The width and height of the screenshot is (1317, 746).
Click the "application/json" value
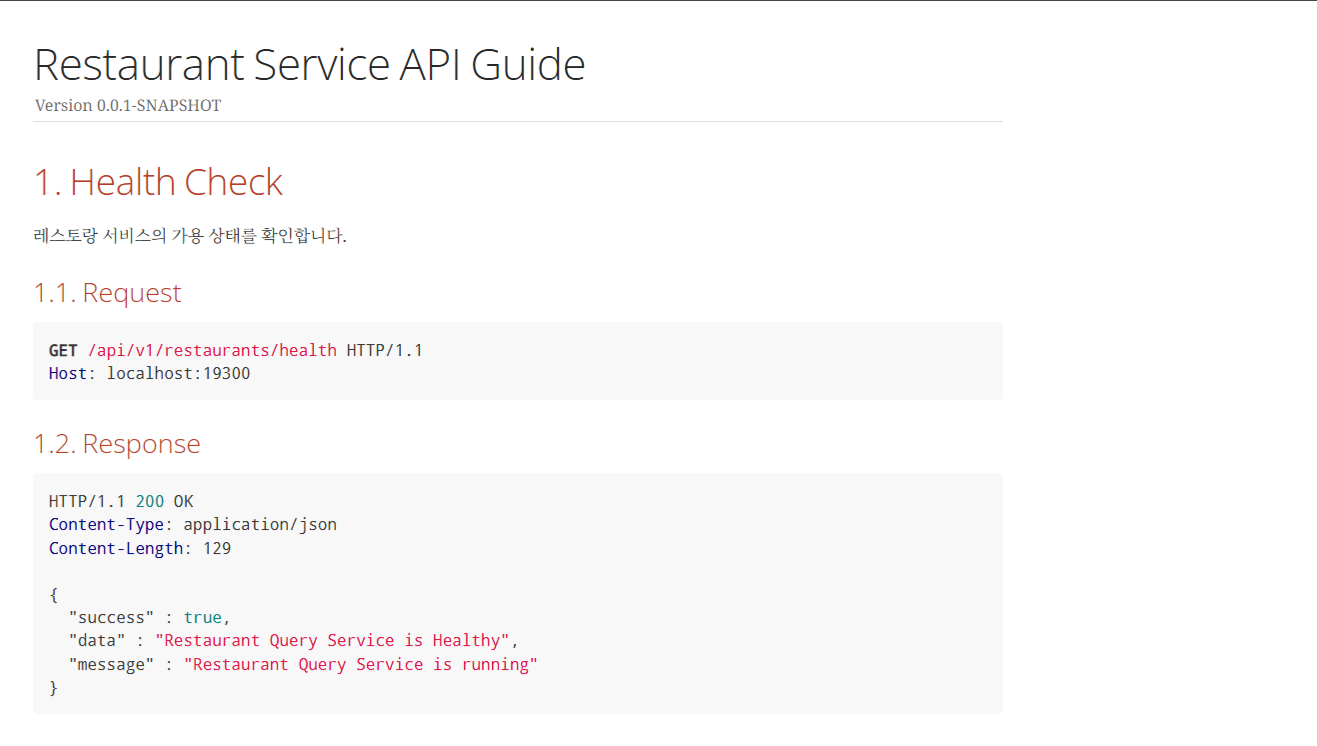[x=260, y=524]
